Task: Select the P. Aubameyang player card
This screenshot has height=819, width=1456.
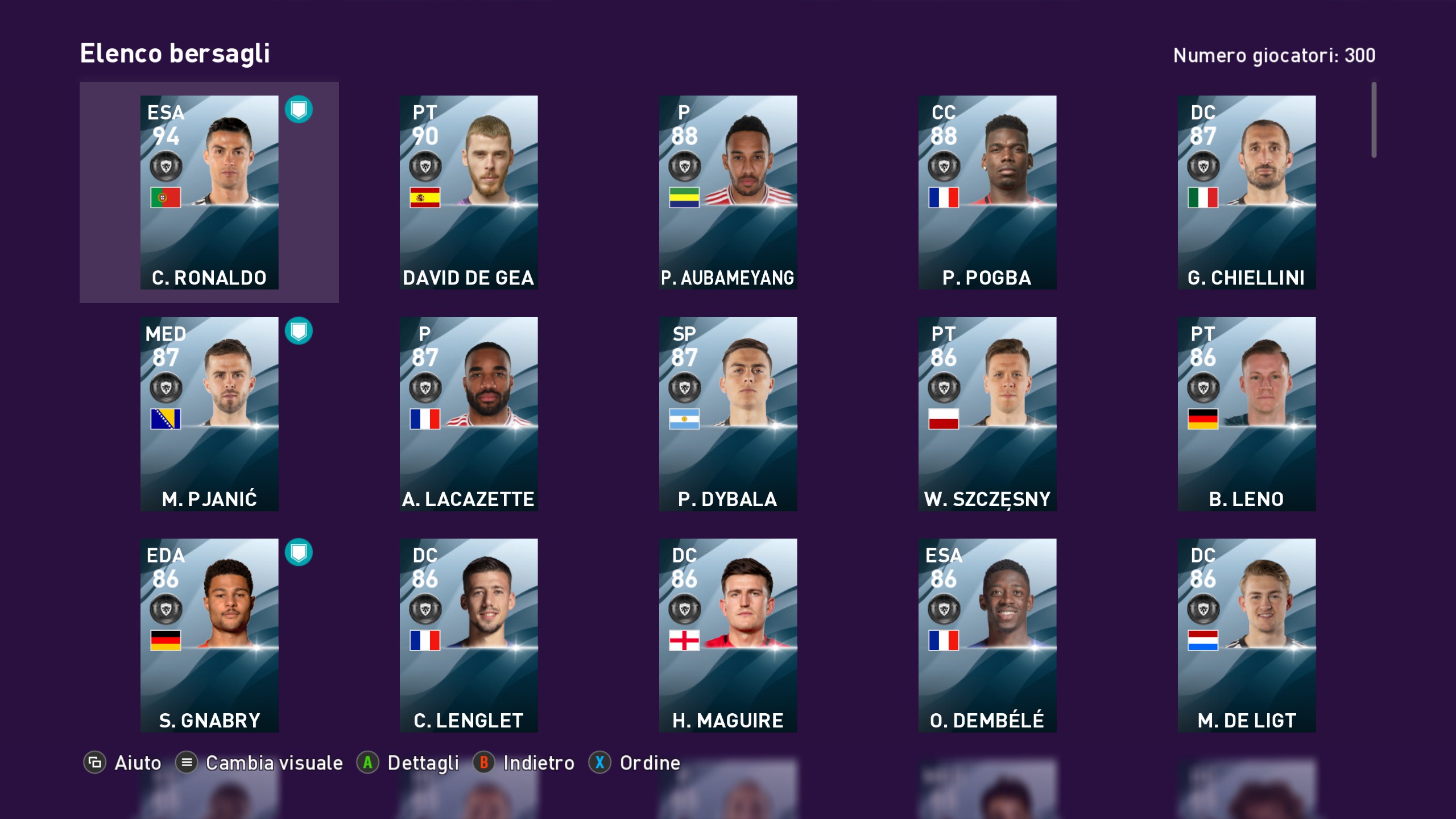Action: coord(728,192)
